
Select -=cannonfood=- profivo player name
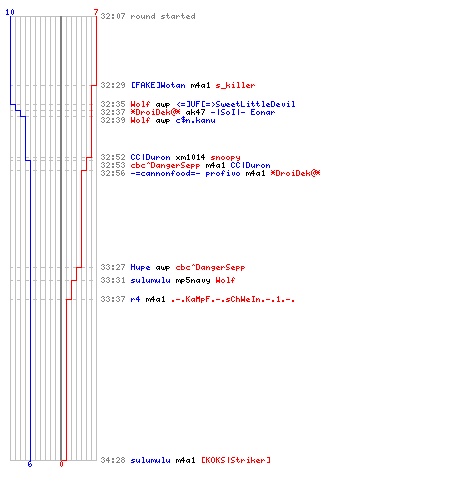pos(185,173)
